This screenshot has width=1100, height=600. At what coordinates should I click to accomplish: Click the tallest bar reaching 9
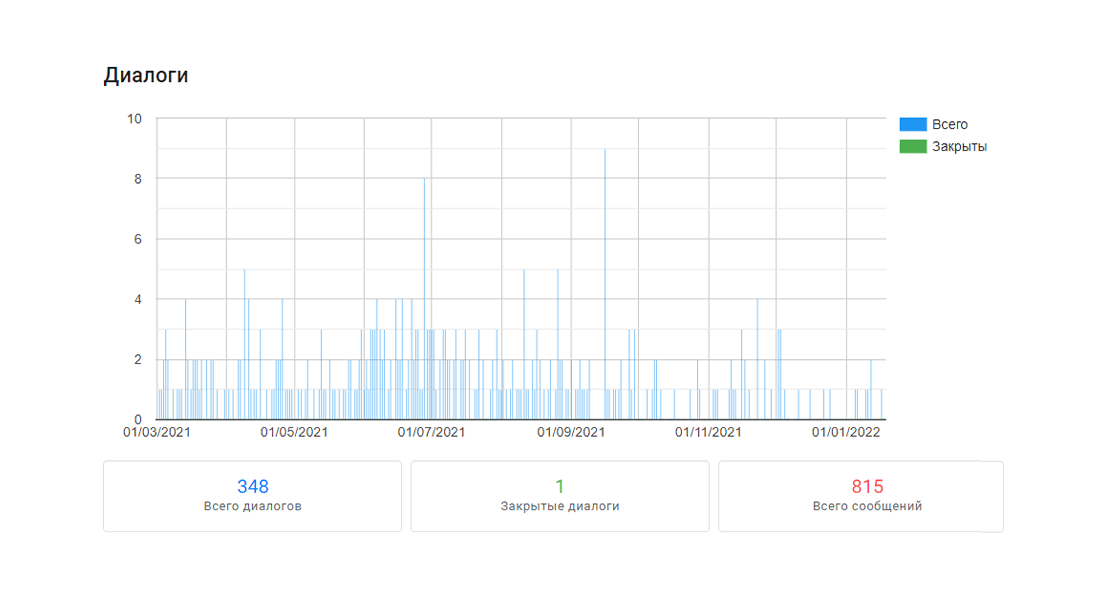coord(605,284)
